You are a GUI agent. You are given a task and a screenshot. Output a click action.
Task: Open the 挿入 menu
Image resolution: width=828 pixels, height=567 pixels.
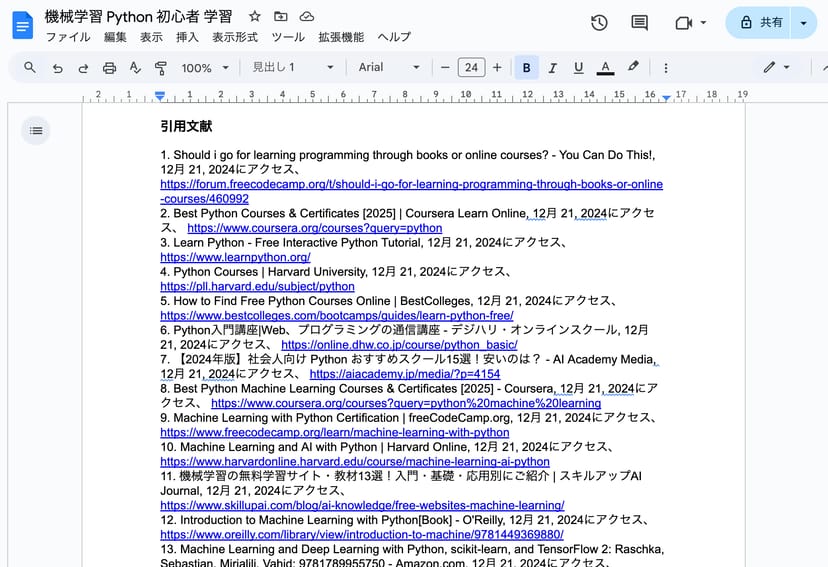pos(187,37)
